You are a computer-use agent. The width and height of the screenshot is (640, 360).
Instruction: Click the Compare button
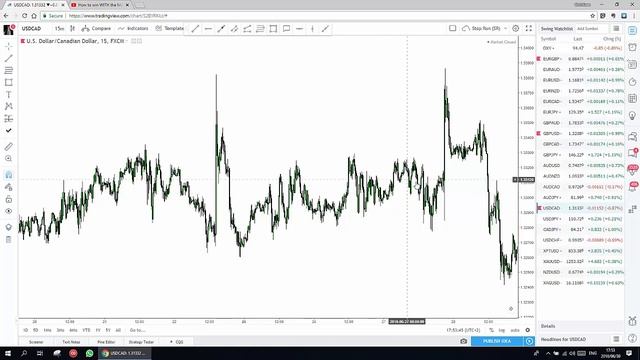coord(96,29)
